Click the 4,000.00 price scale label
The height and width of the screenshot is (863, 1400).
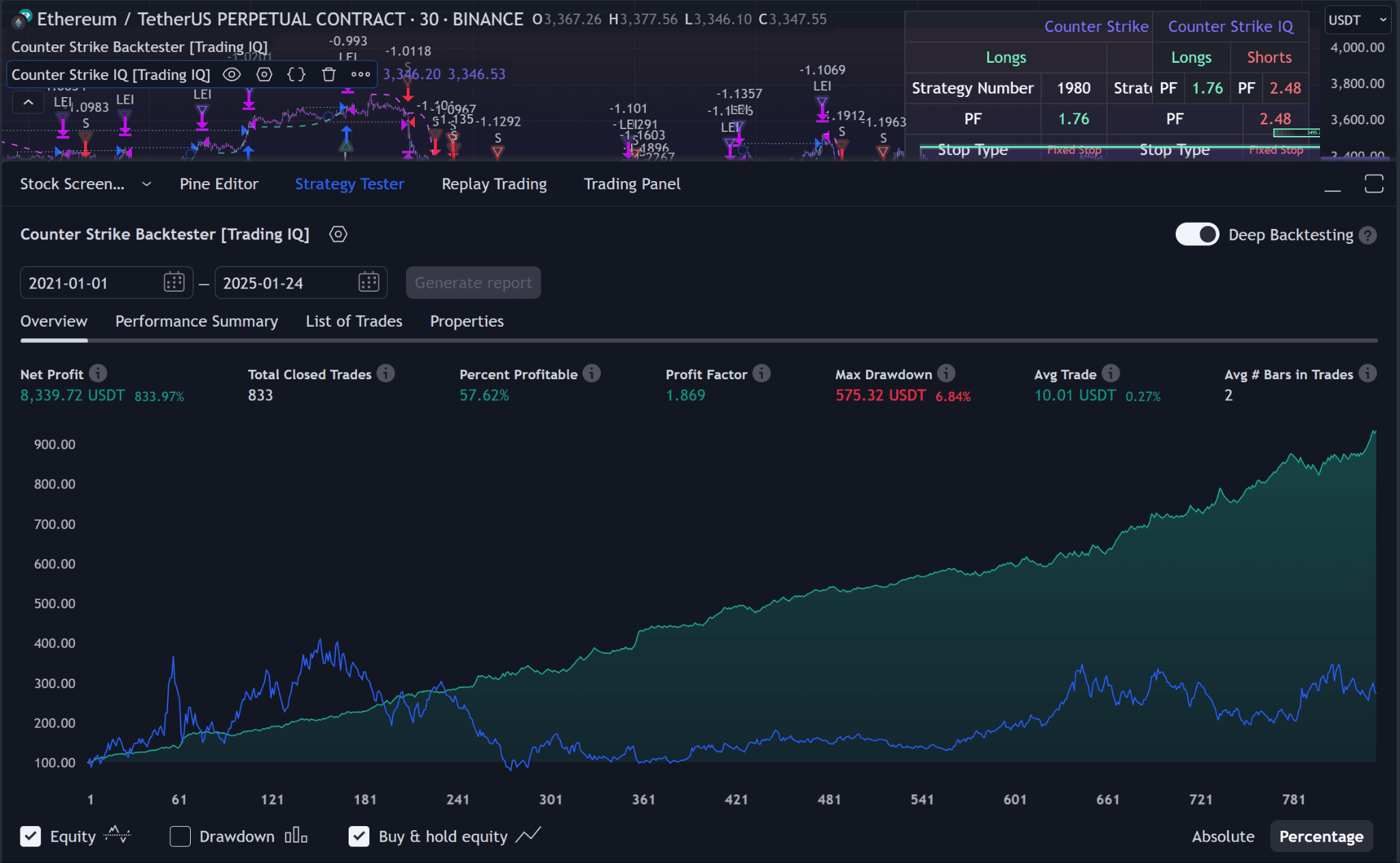point(1358,47)
